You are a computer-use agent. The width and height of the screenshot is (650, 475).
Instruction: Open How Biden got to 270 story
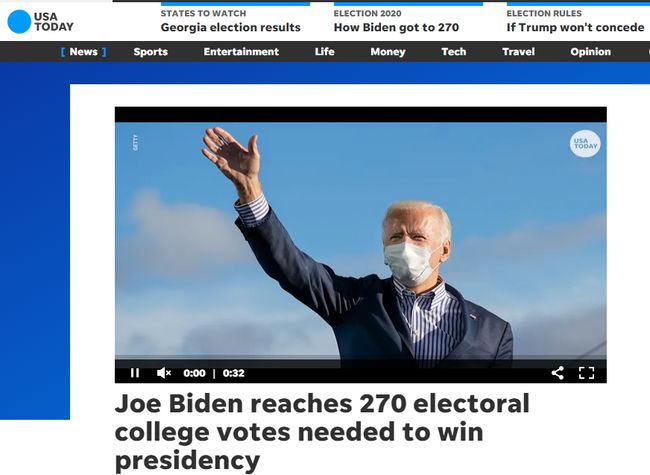click(x=396, y=27)
